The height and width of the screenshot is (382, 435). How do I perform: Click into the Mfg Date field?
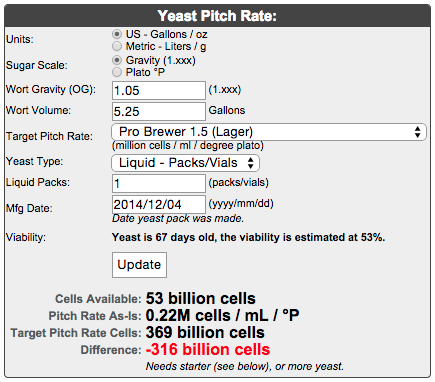159,204
